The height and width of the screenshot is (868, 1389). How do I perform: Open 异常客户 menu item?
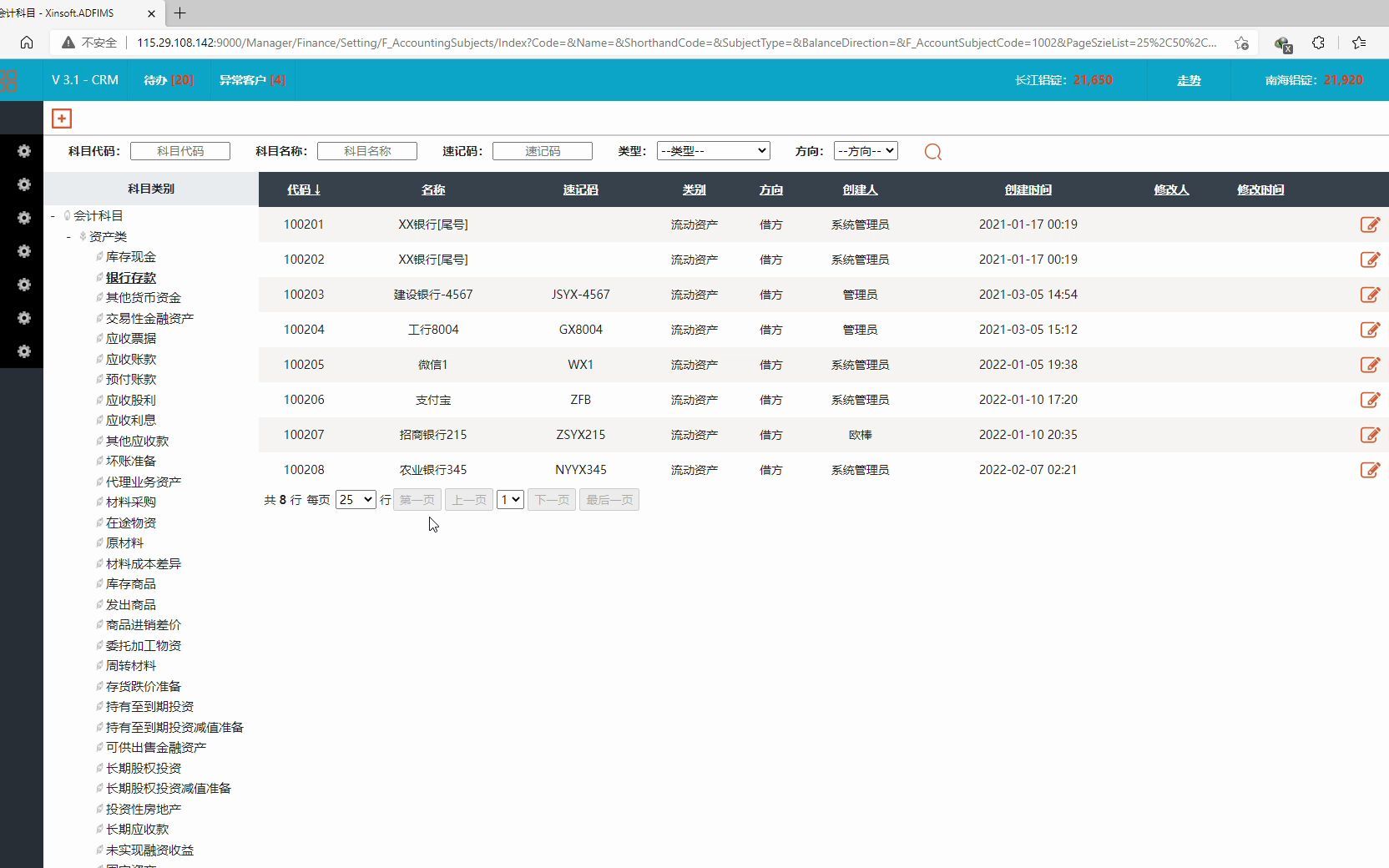pos(253,80)
